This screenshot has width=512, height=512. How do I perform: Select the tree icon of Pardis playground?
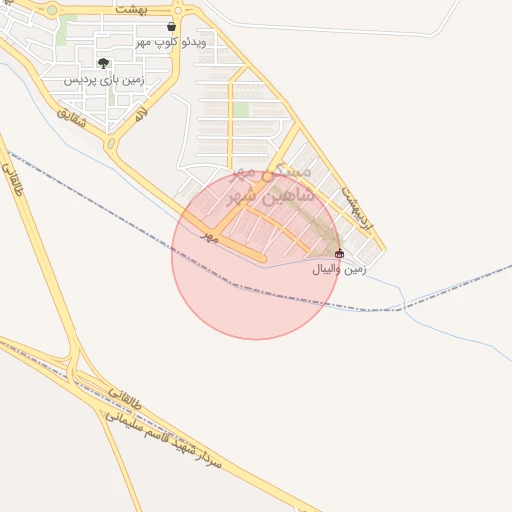103,63
